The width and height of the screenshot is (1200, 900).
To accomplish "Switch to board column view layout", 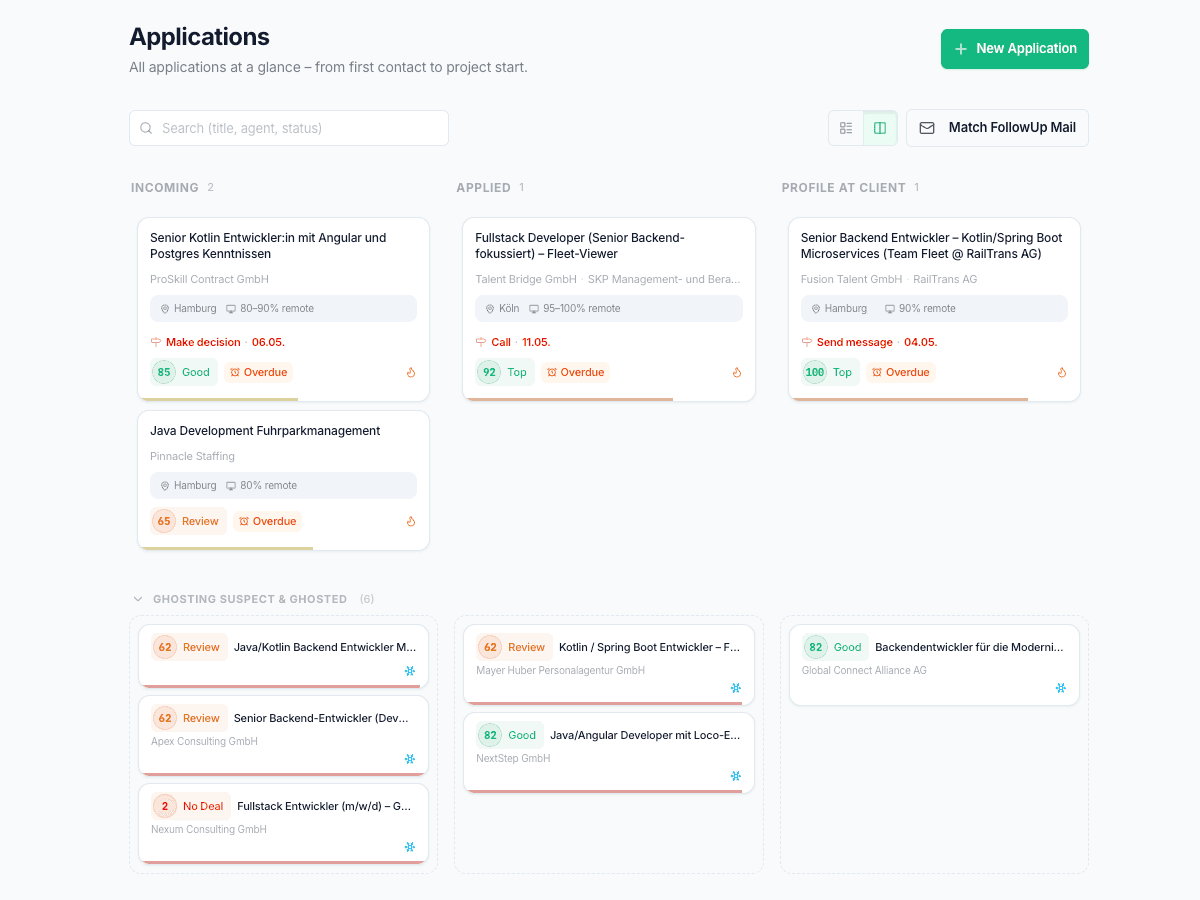I will point(880,128).
